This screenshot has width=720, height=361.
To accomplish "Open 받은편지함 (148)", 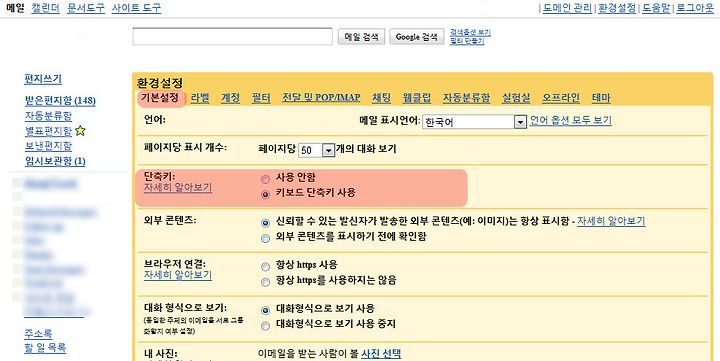I will [x=60, y=101].
